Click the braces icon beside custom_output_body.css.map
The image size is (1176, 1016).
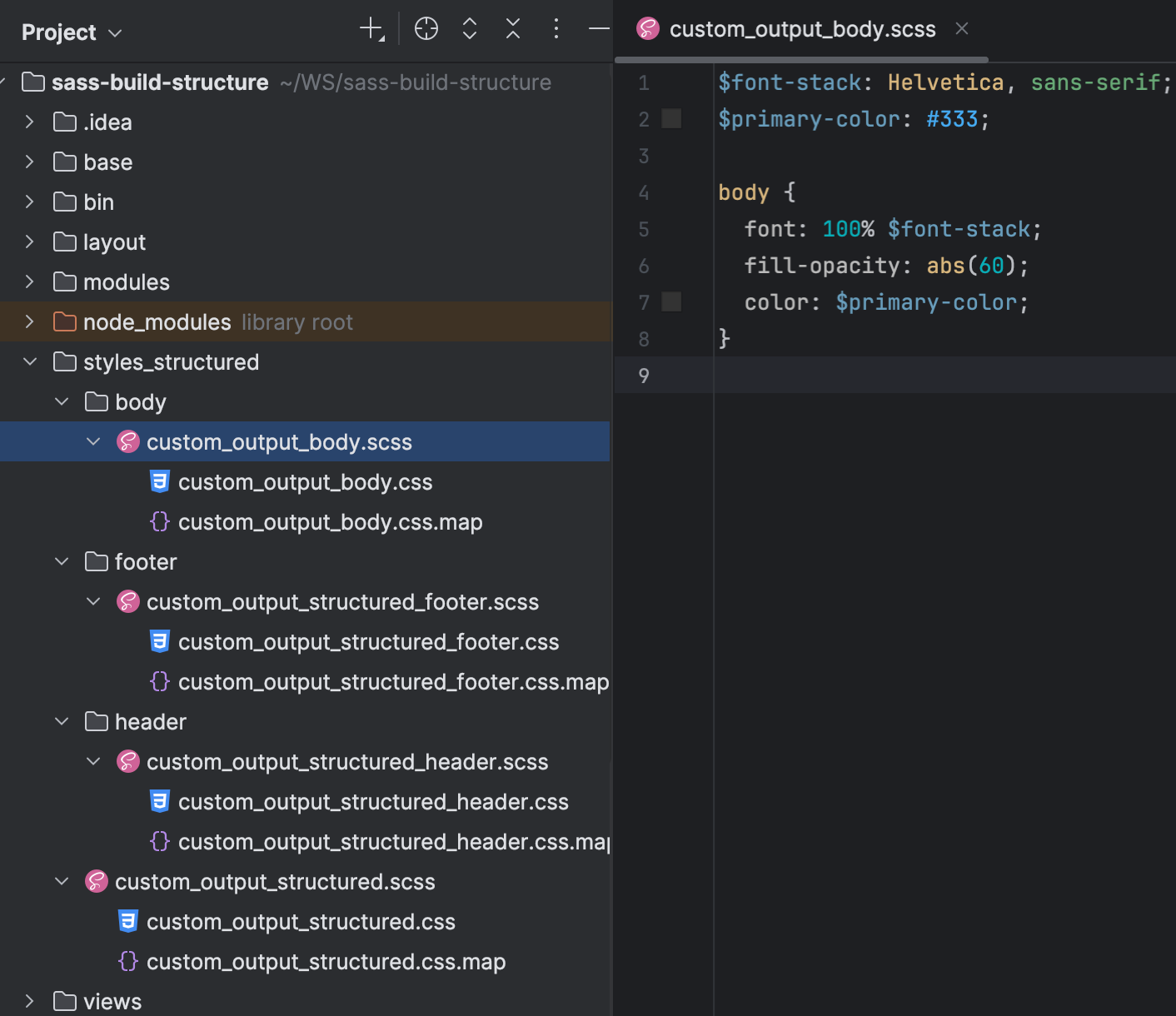click(x=160, y=521)
